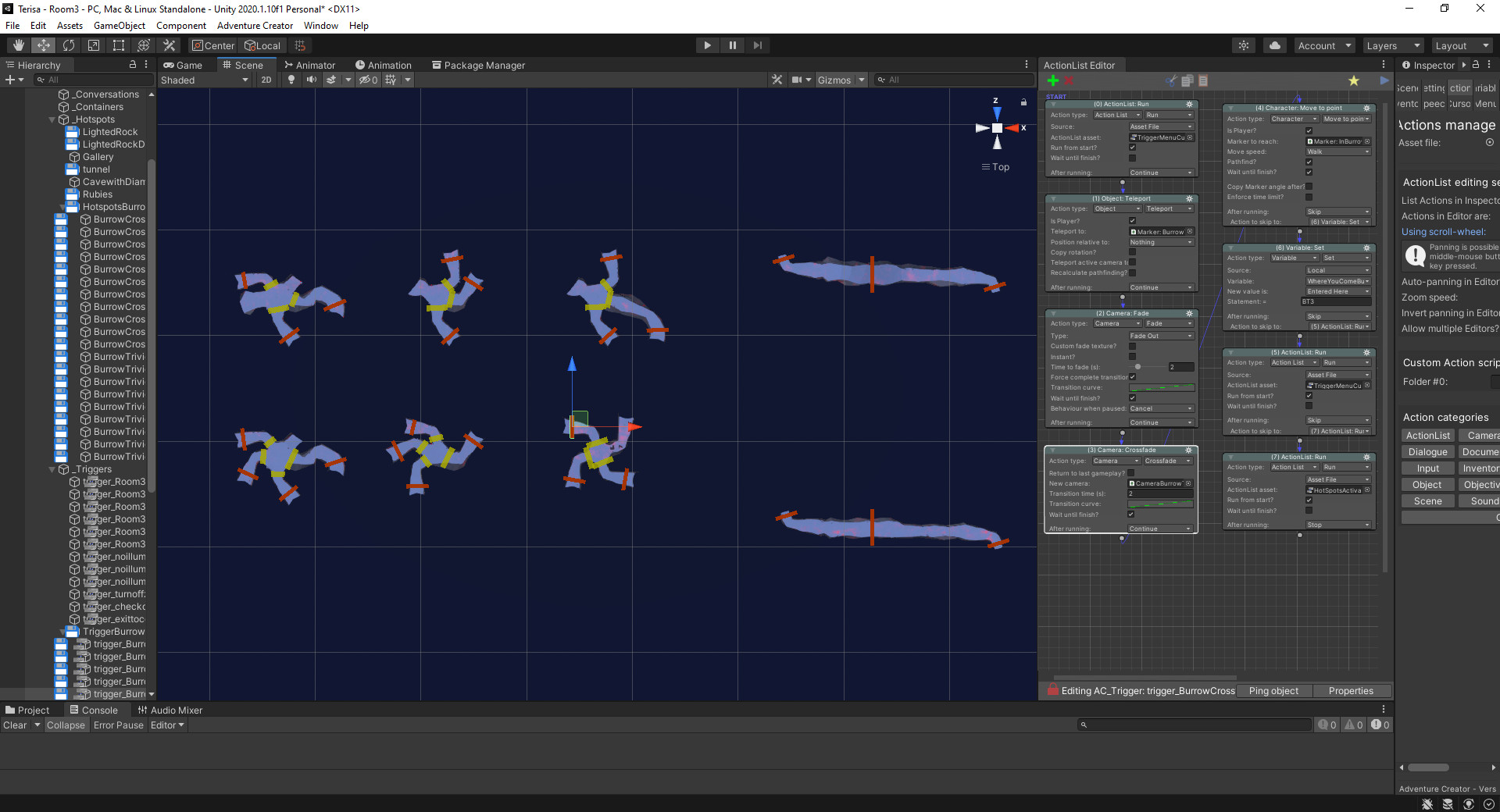Delete selected actions with red X icon
This screenshot has height=812, width=1500.
[1069, 80]
